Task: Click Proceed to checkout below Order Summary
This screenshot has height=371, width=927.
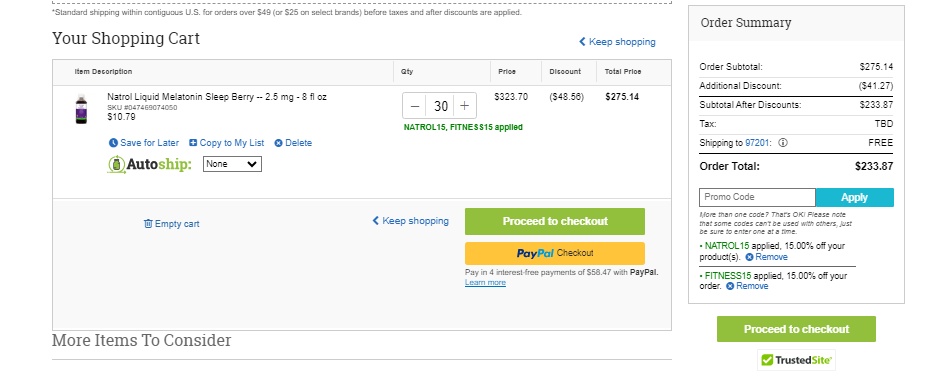Action: click(796, 329)
